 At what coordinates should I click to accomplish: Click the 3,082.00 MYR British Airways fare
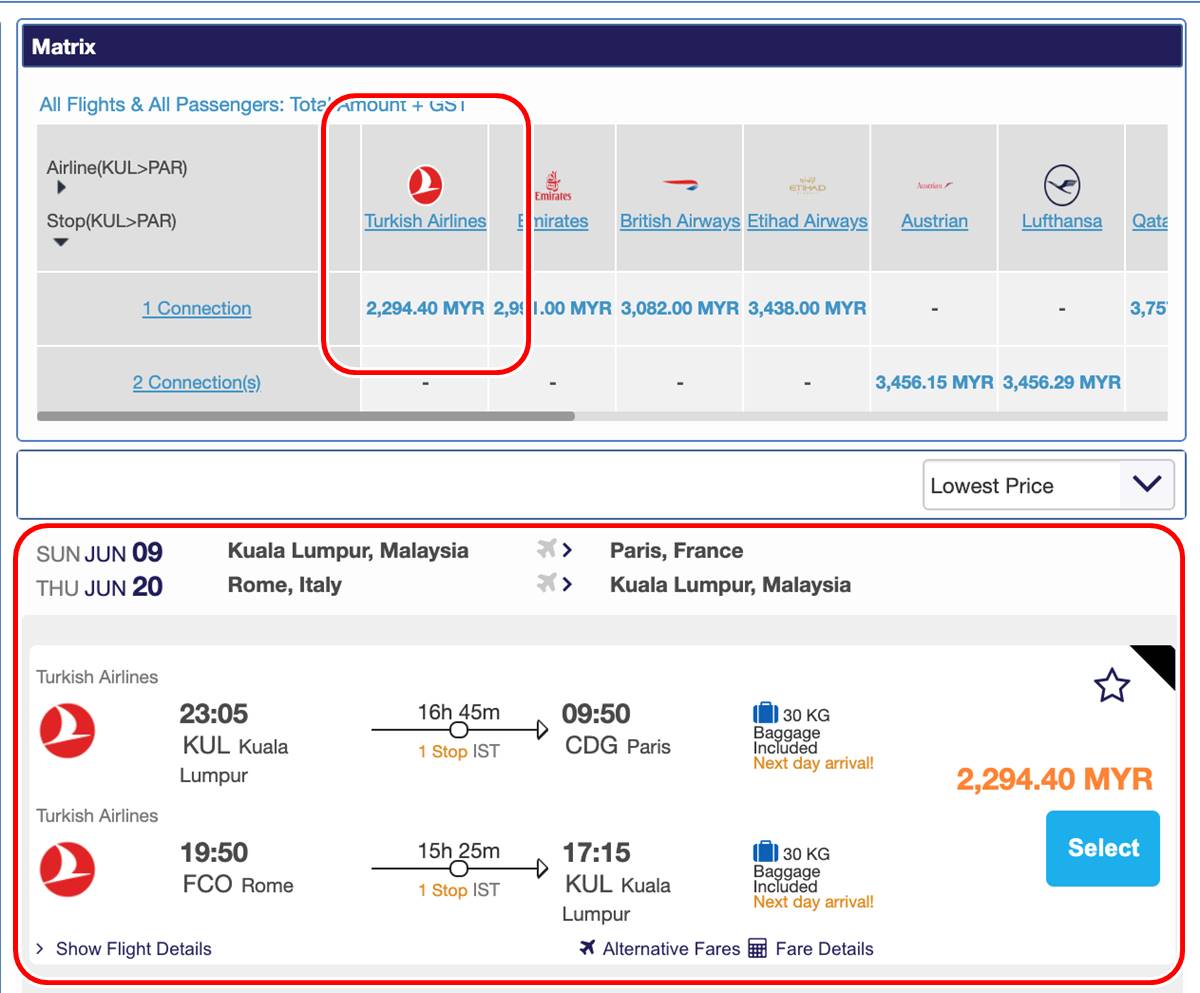680,309
